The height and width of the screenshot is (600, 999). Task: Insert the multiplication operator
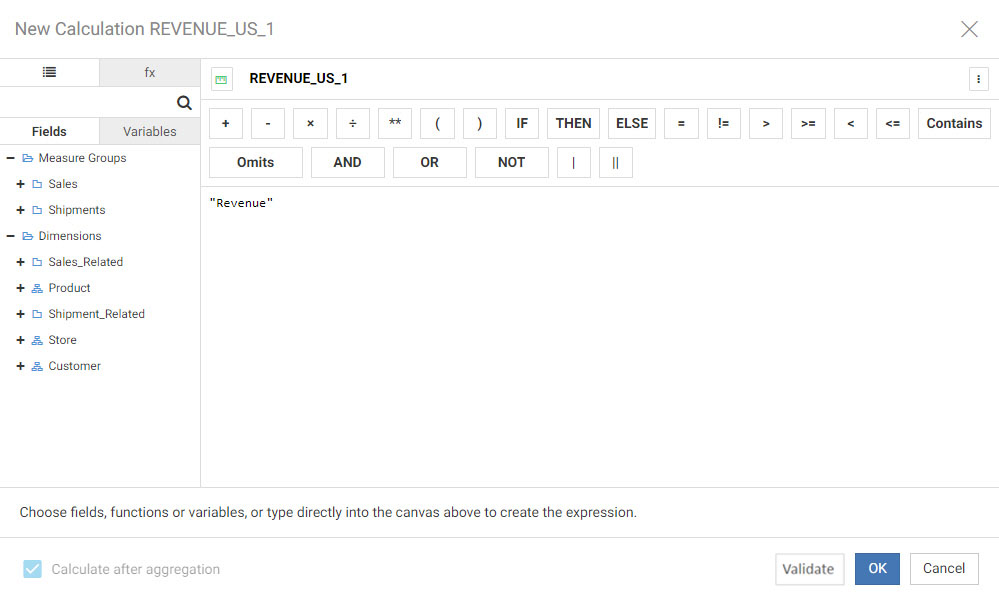[310, 123]
